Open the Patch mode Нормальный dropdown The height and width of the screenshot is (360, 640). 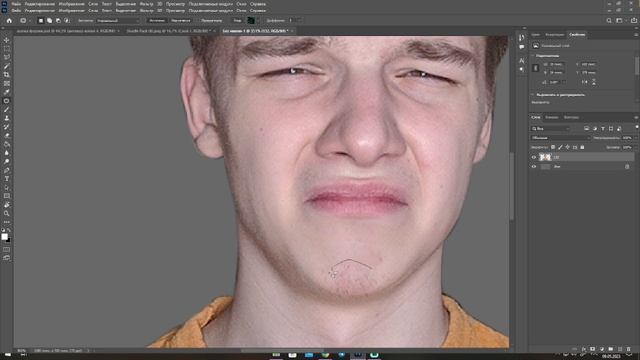click(118, 20)
